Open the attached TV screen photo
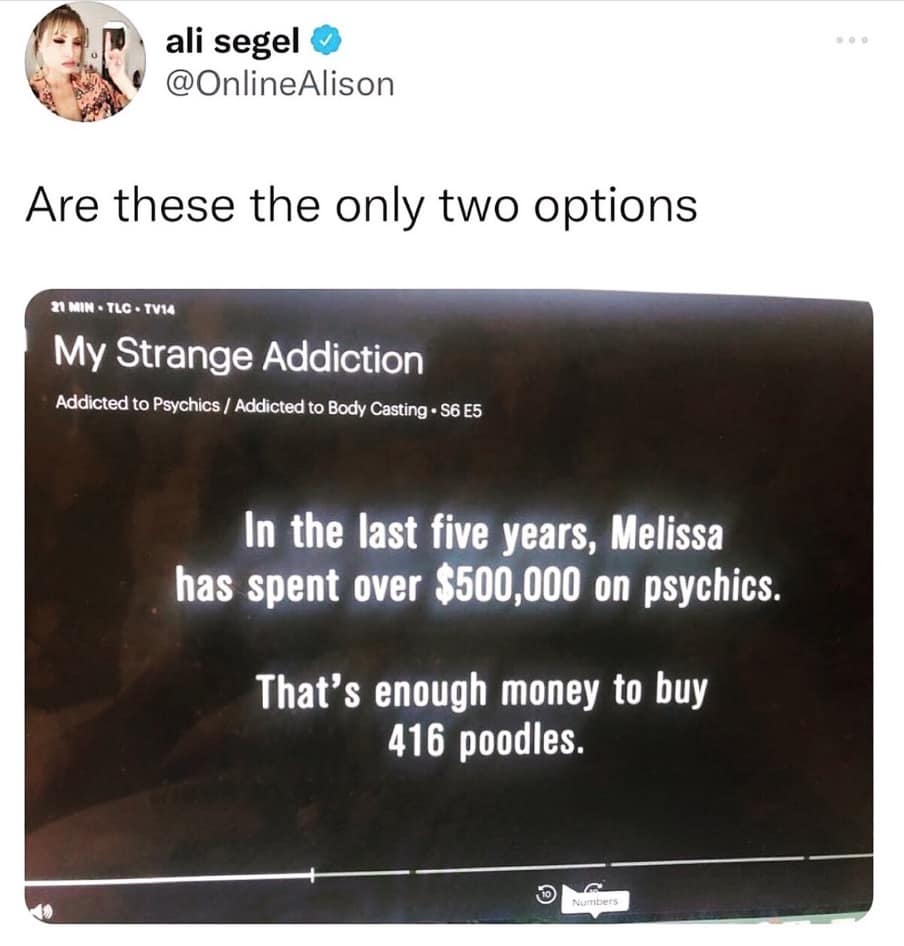The image size is (904, 946). 449,605
